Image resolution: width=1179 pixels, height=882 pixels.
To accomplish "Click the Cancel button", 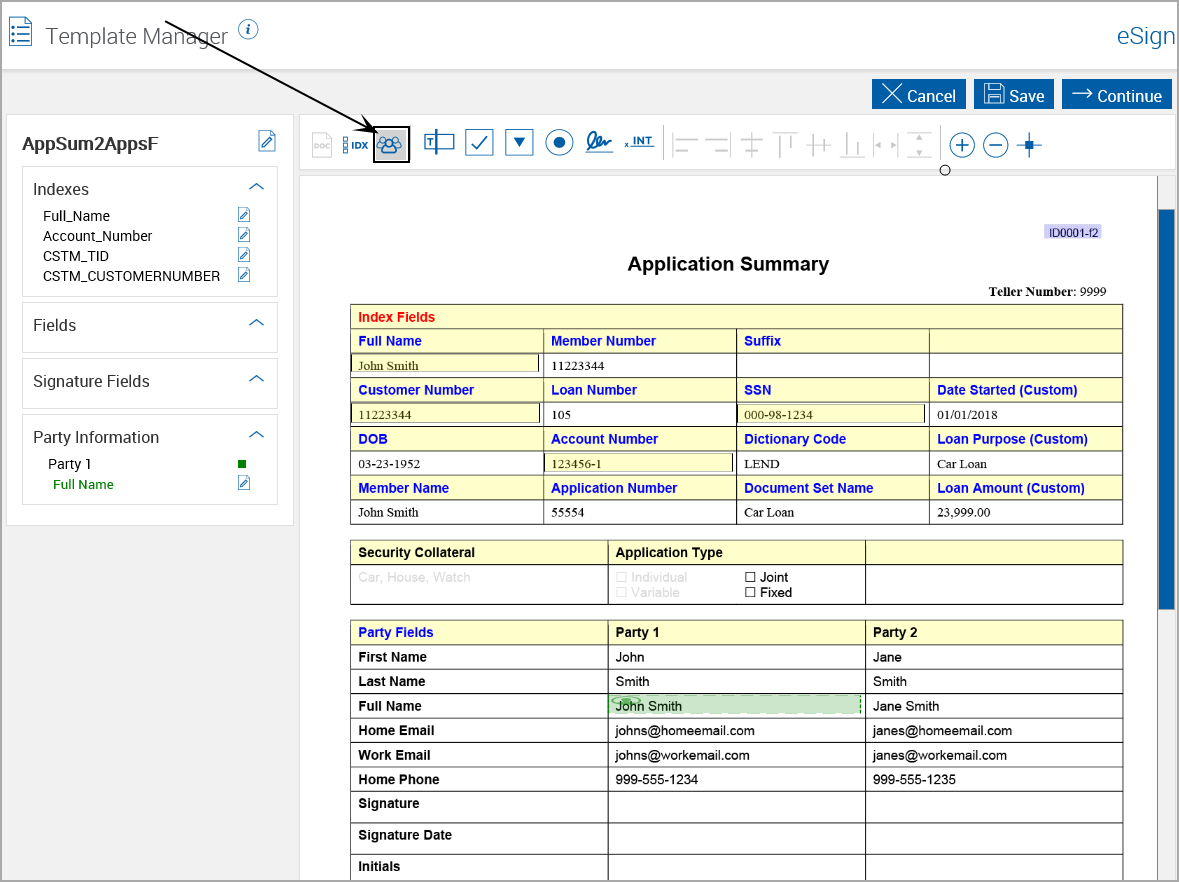I will [x=919, y=95].
